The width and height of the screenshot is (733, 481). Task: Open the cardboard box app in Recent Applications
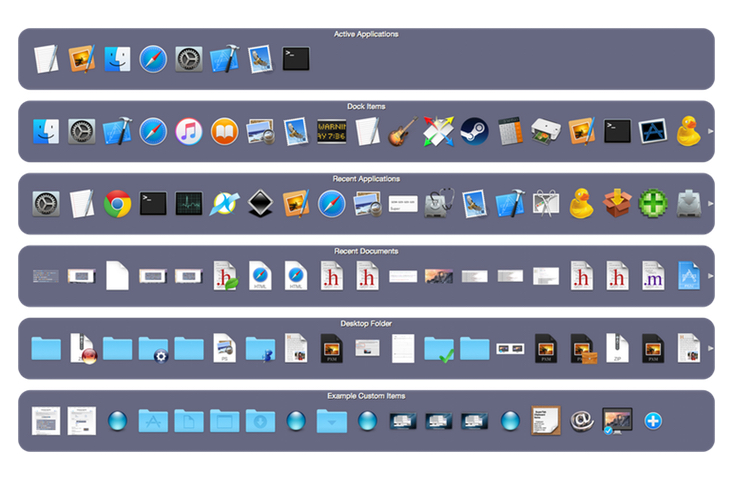(x=618, y=204)
